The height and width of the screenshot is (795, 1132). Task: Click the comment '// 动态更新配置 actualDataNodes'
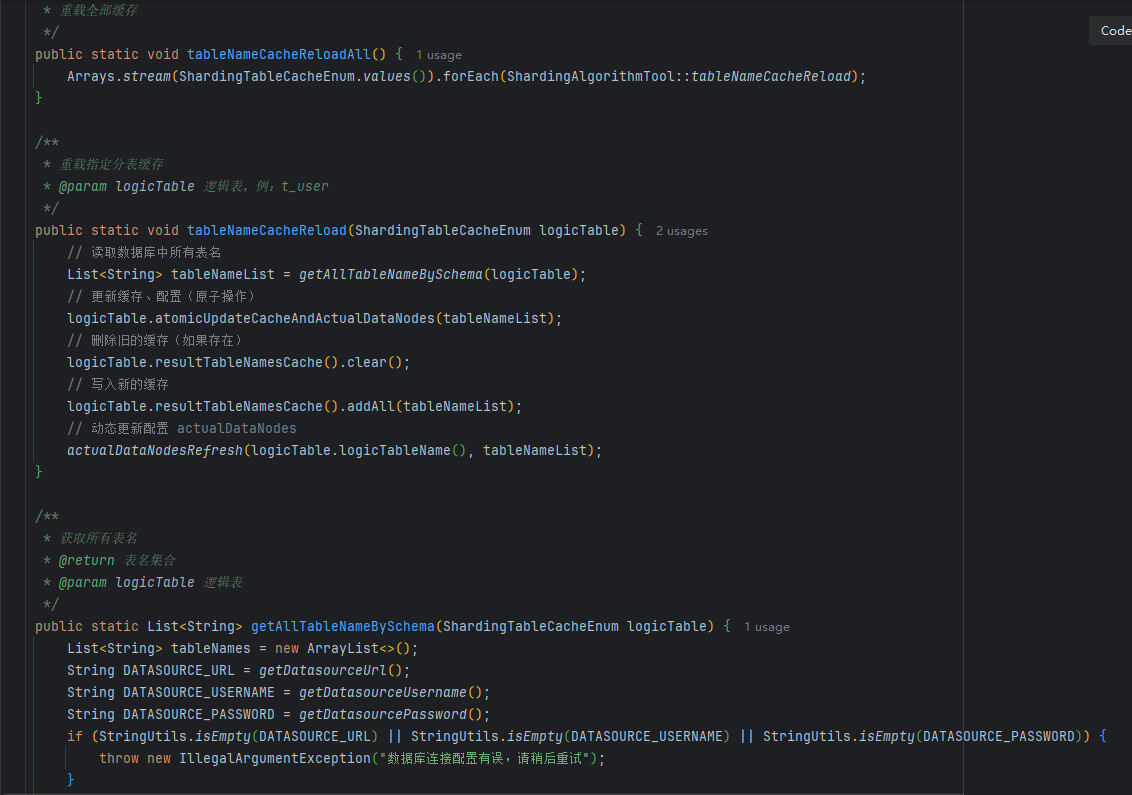point(182,429)
